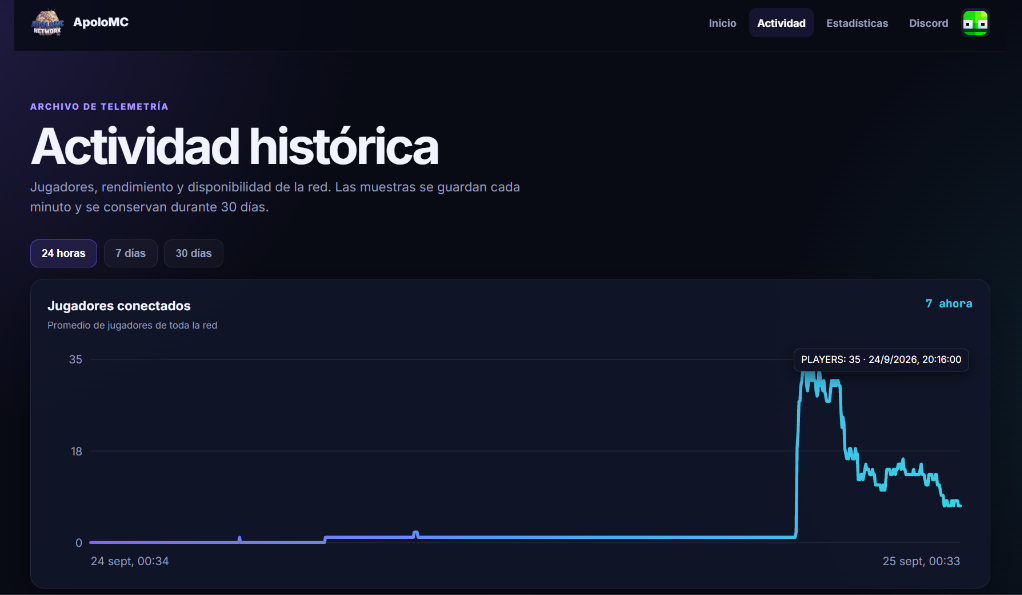Click the 18 y-axis label

click(x=76, y=452)
